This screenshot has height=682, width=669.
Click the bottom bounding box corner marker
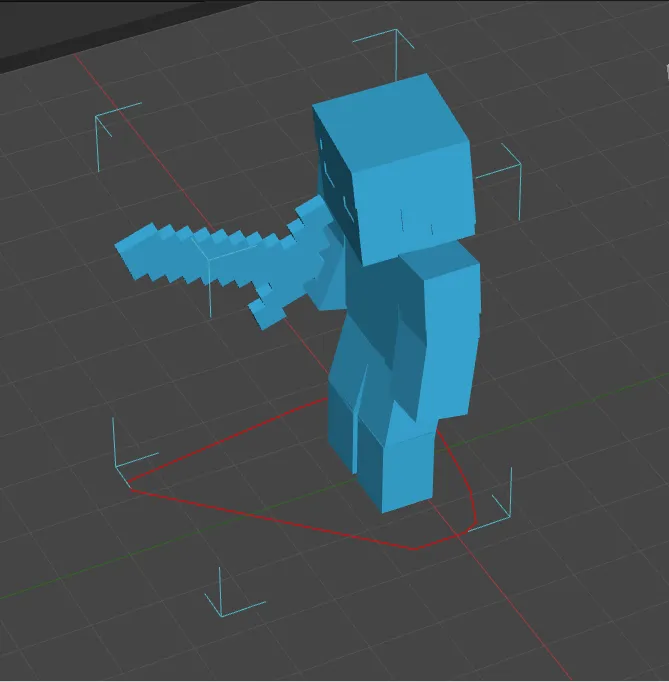pos(231,596)
